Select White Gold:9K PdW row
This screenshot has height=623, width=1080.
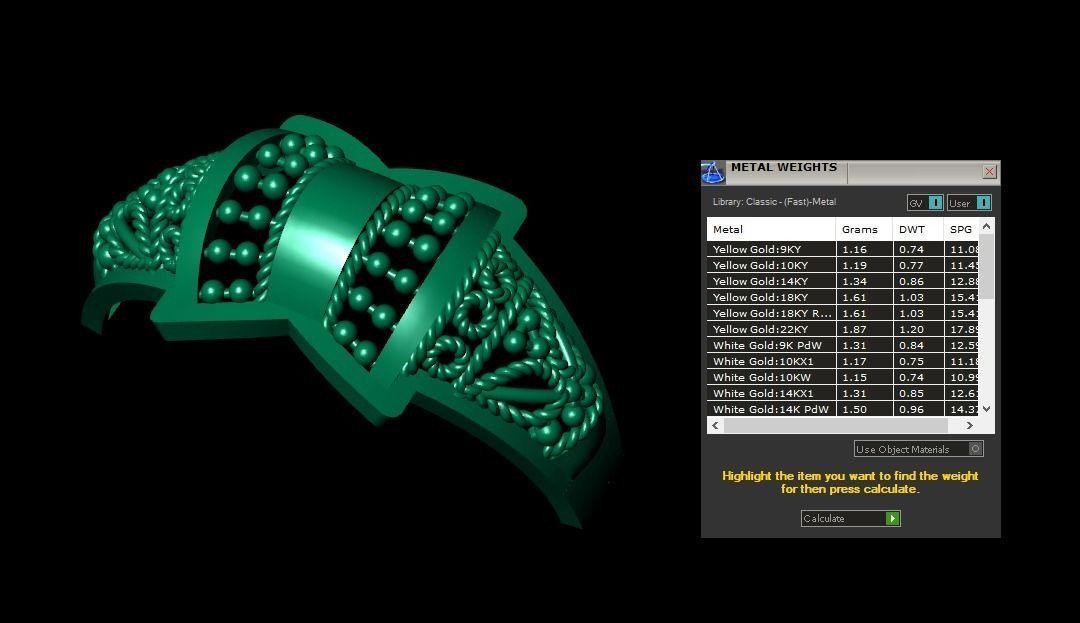click(842, 345)
